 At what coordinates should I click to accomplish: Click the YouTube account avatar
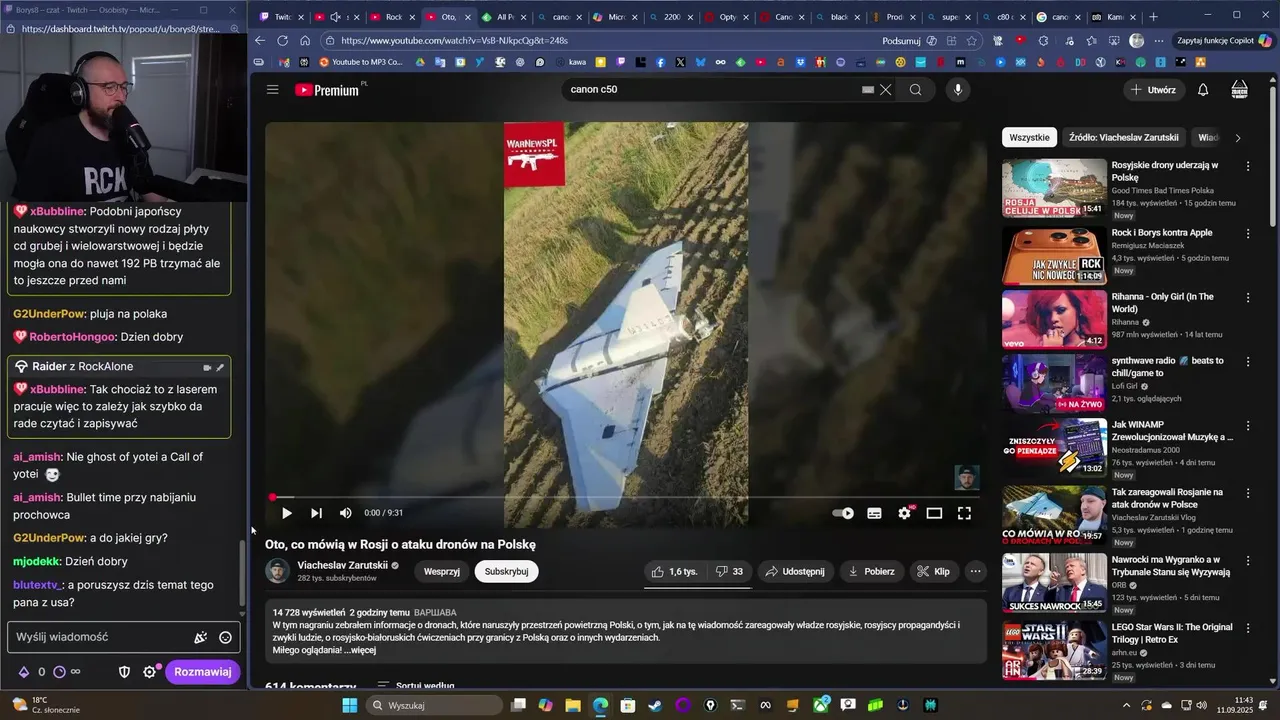tap(1240, 90)
